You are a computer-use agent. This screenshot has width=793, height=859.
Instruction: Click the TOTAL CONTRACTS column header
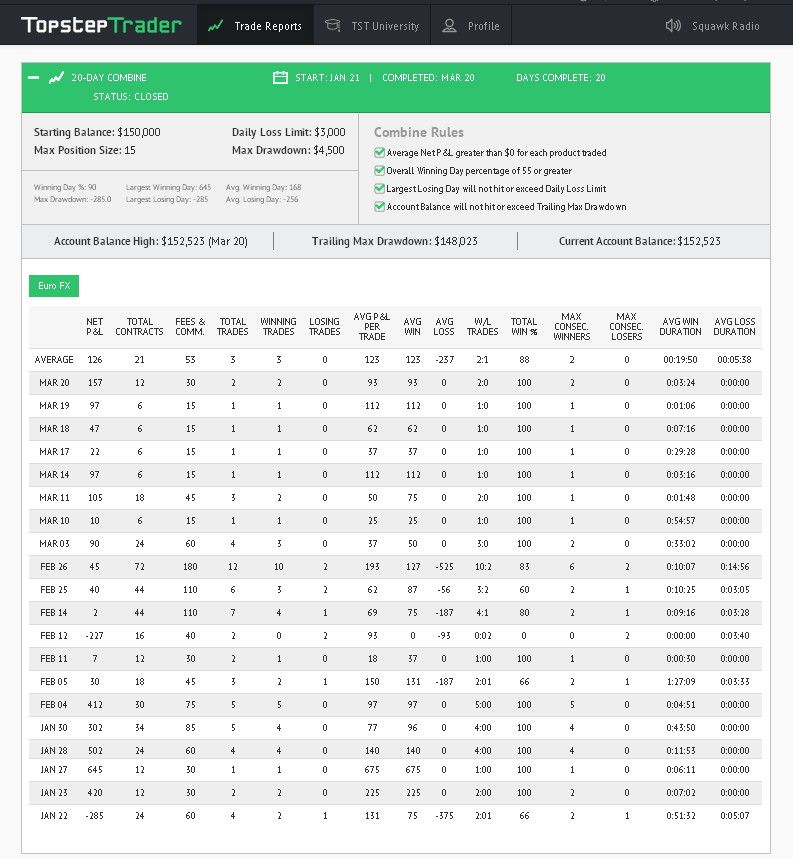139,327
